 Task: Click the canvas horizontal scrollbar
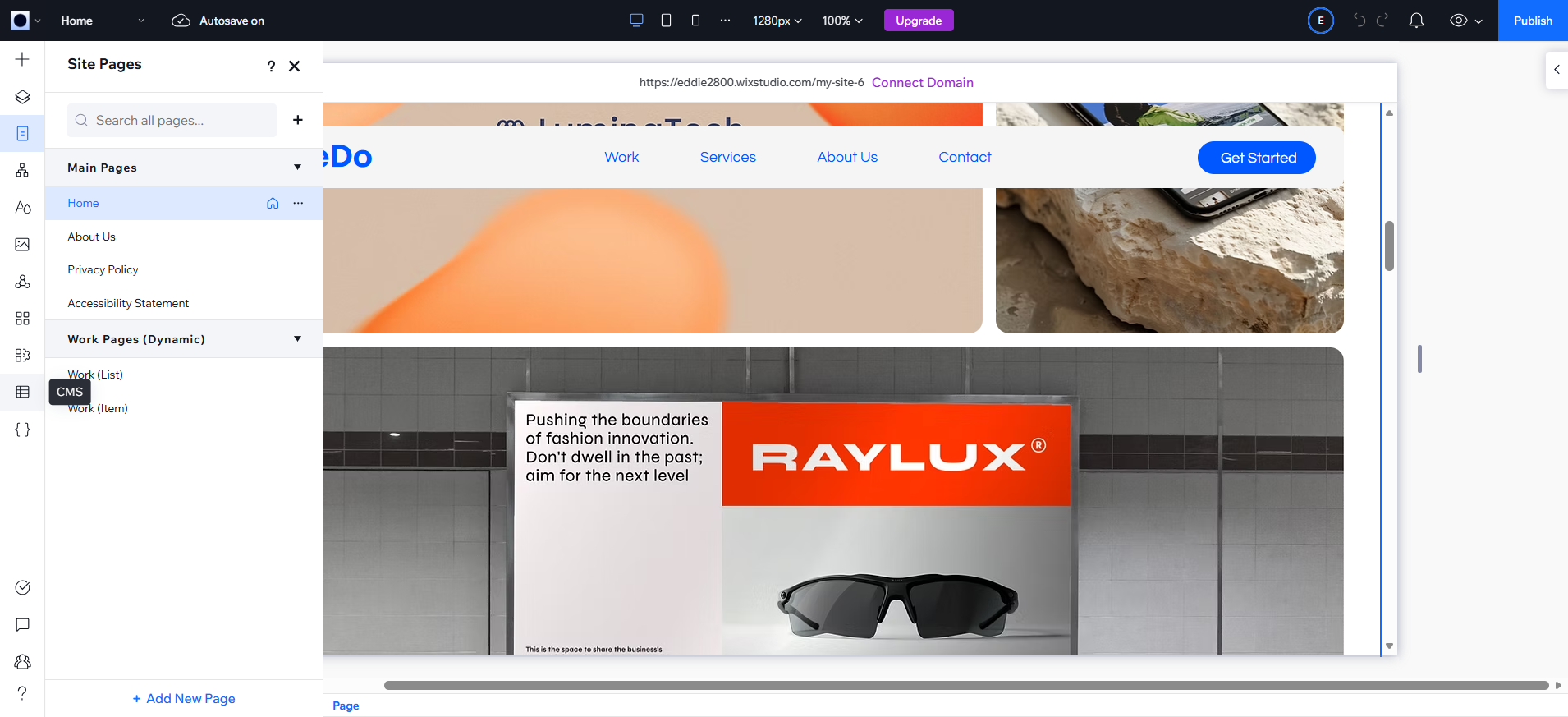tap(966, 685)
